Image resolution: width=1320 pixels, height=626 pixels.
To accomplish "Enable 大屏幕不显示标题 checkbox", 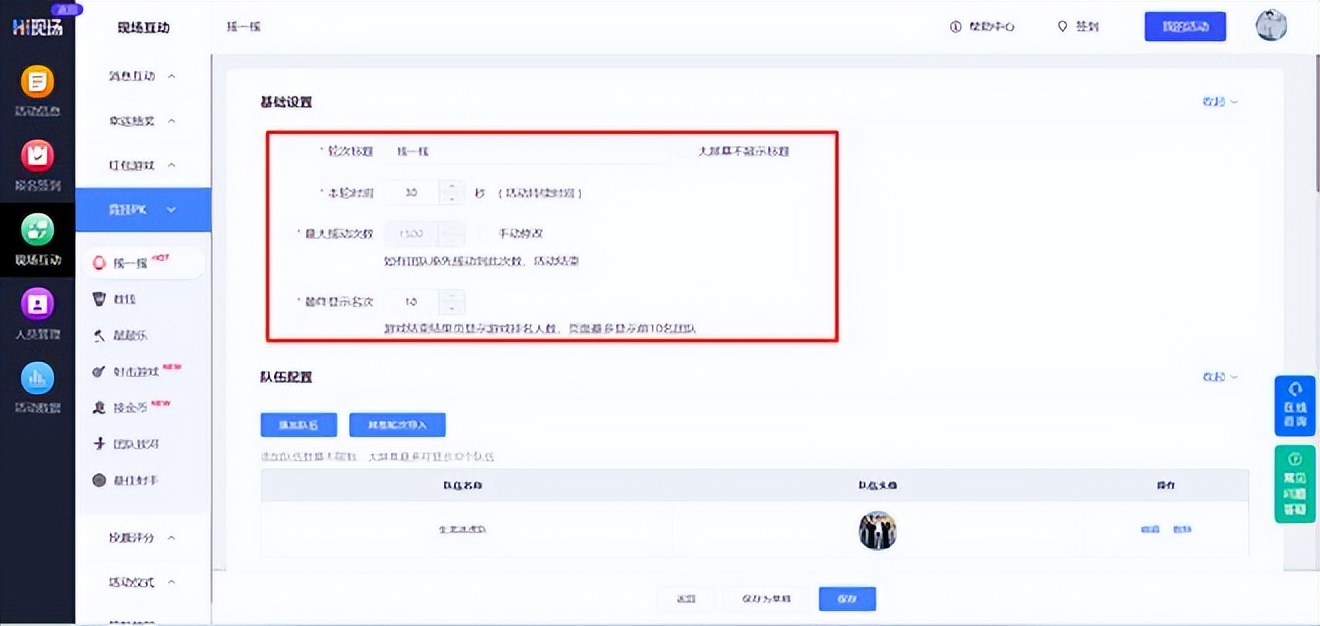I will (683, 151).
